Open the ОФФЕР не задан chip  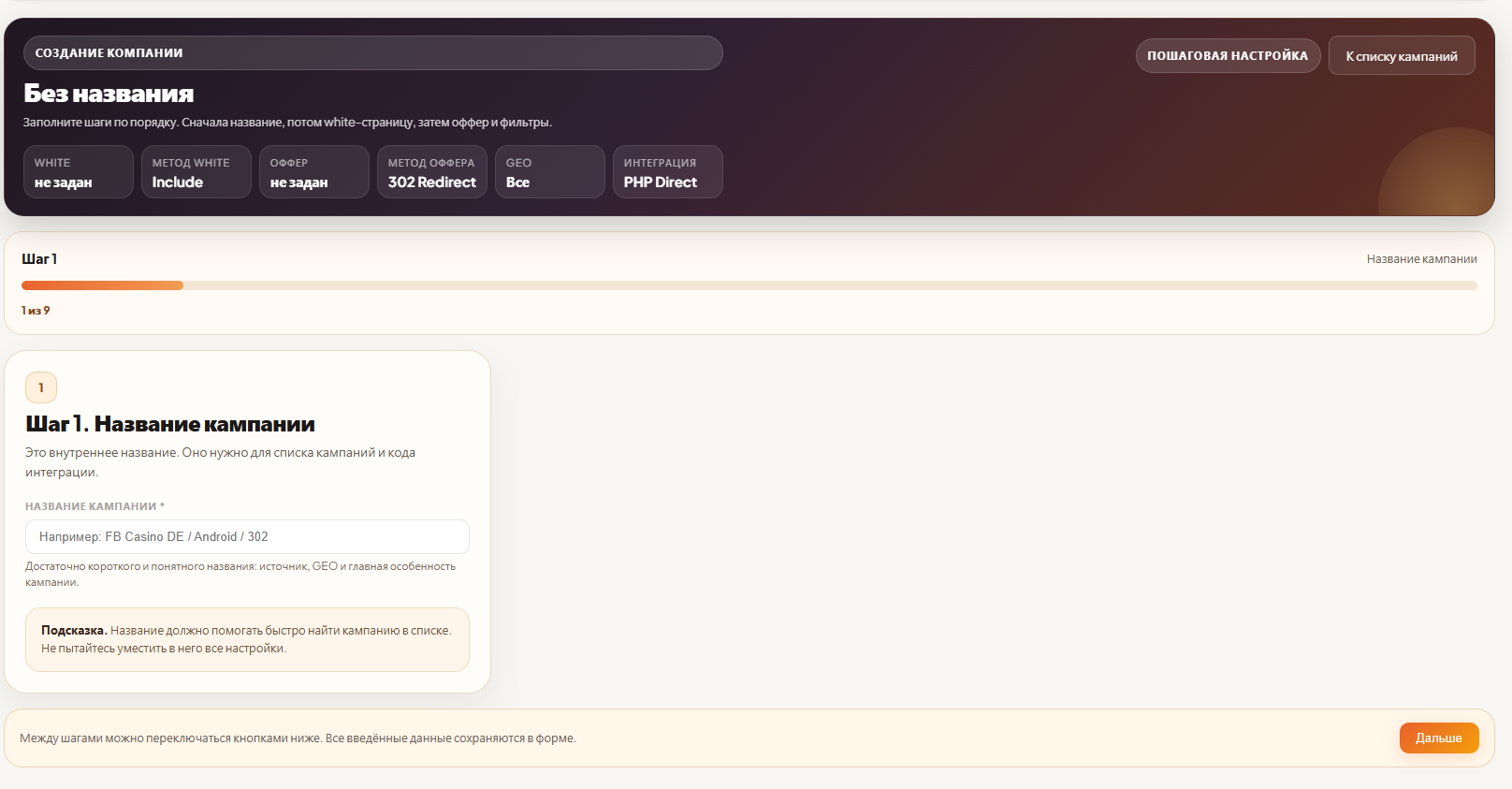point(313,172)
